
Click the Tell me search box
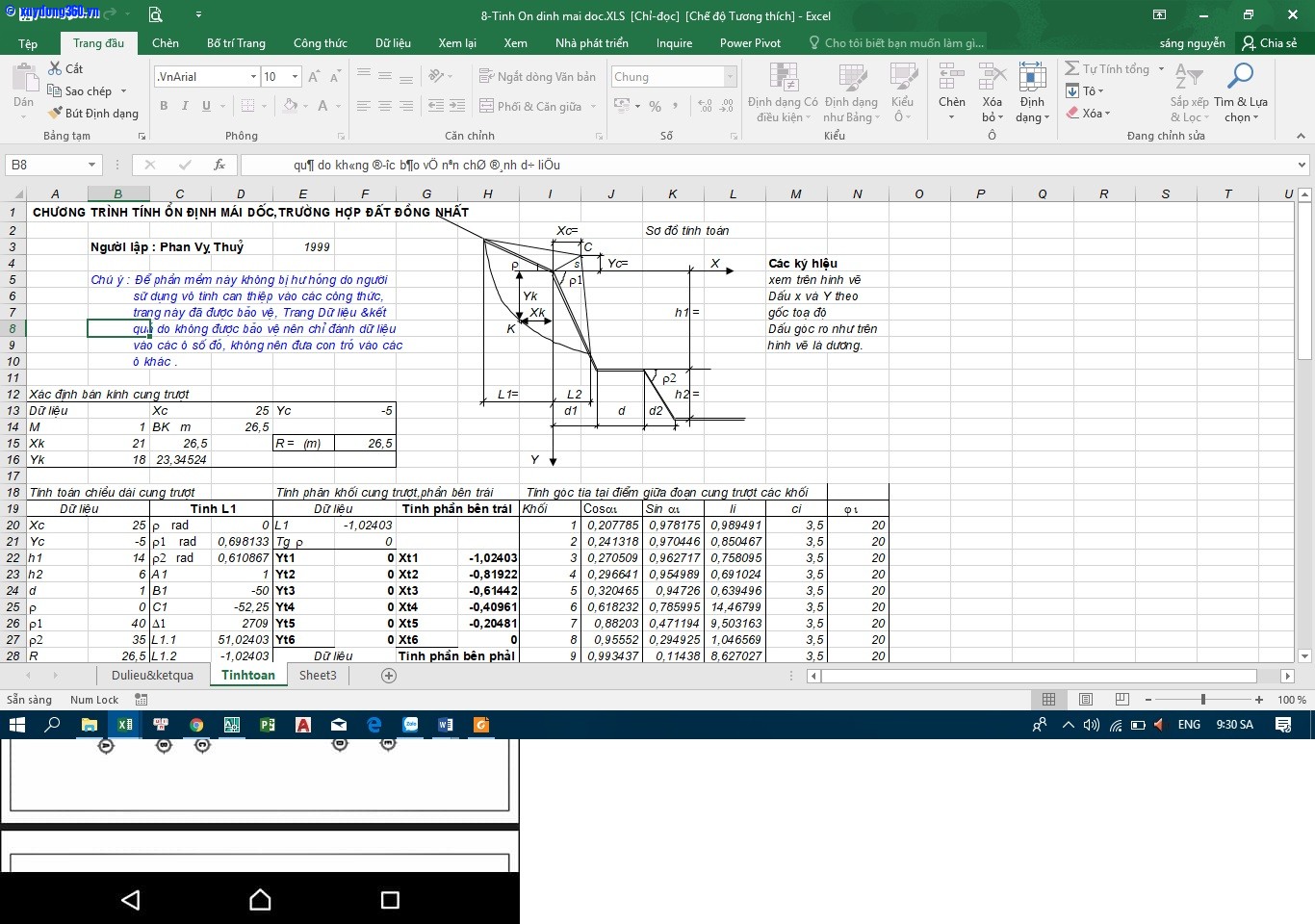[896, 43]
